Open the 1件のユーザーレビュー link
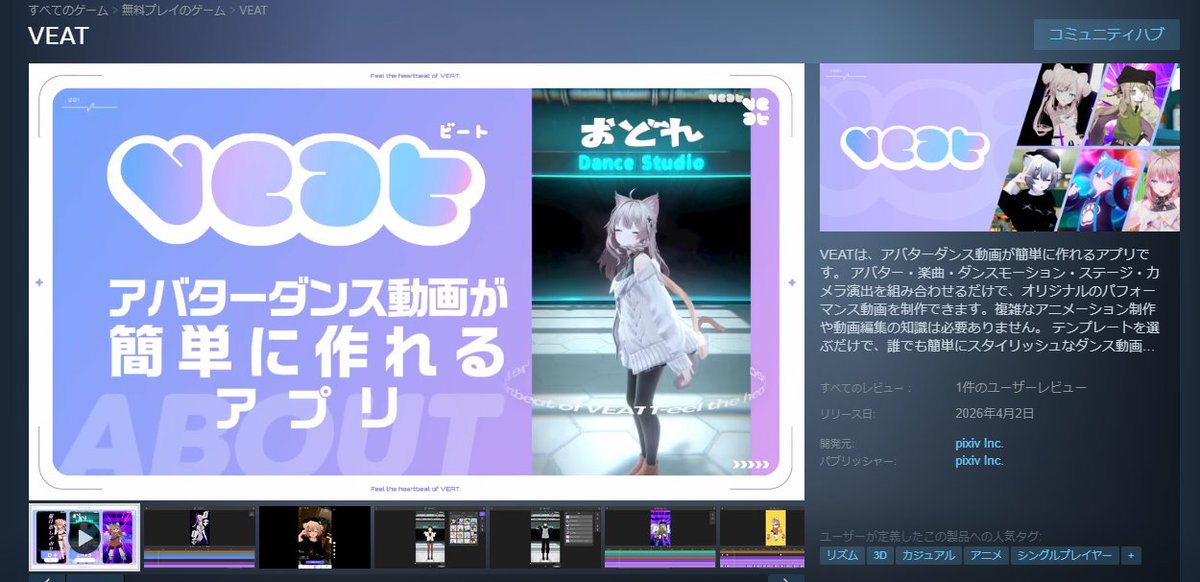Screen dimensions: 1200x582 [1020, 387]
